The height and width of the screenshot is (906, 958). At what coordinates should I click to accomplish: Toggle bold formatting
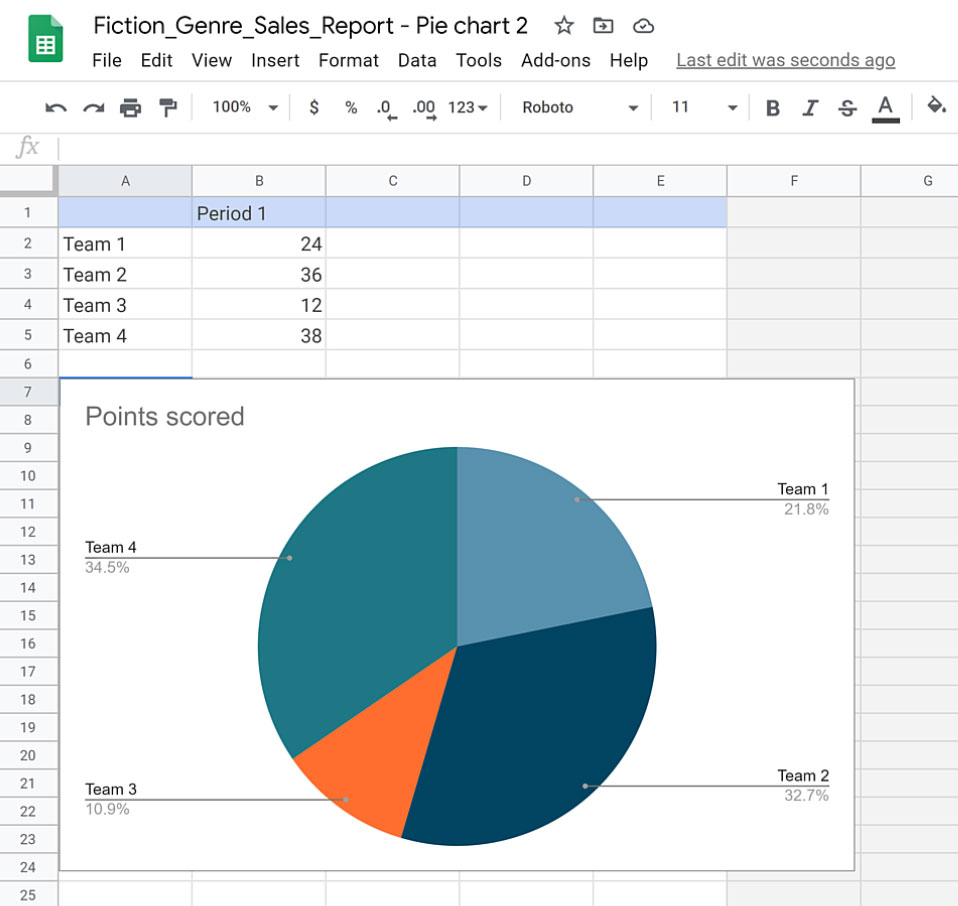(772, 107)
